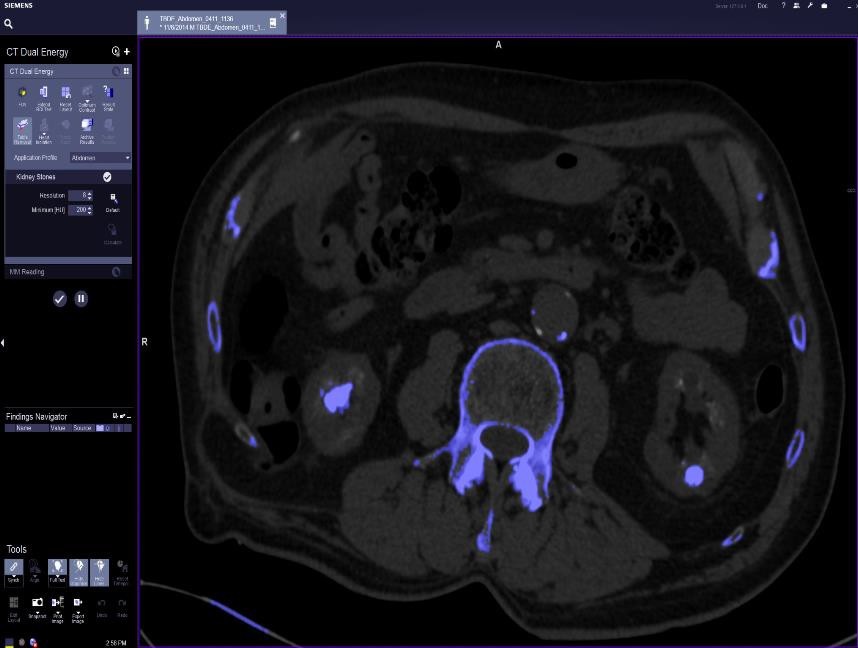Click the search magnifier in top-left

pyautogui.click(x=9, y=24)
